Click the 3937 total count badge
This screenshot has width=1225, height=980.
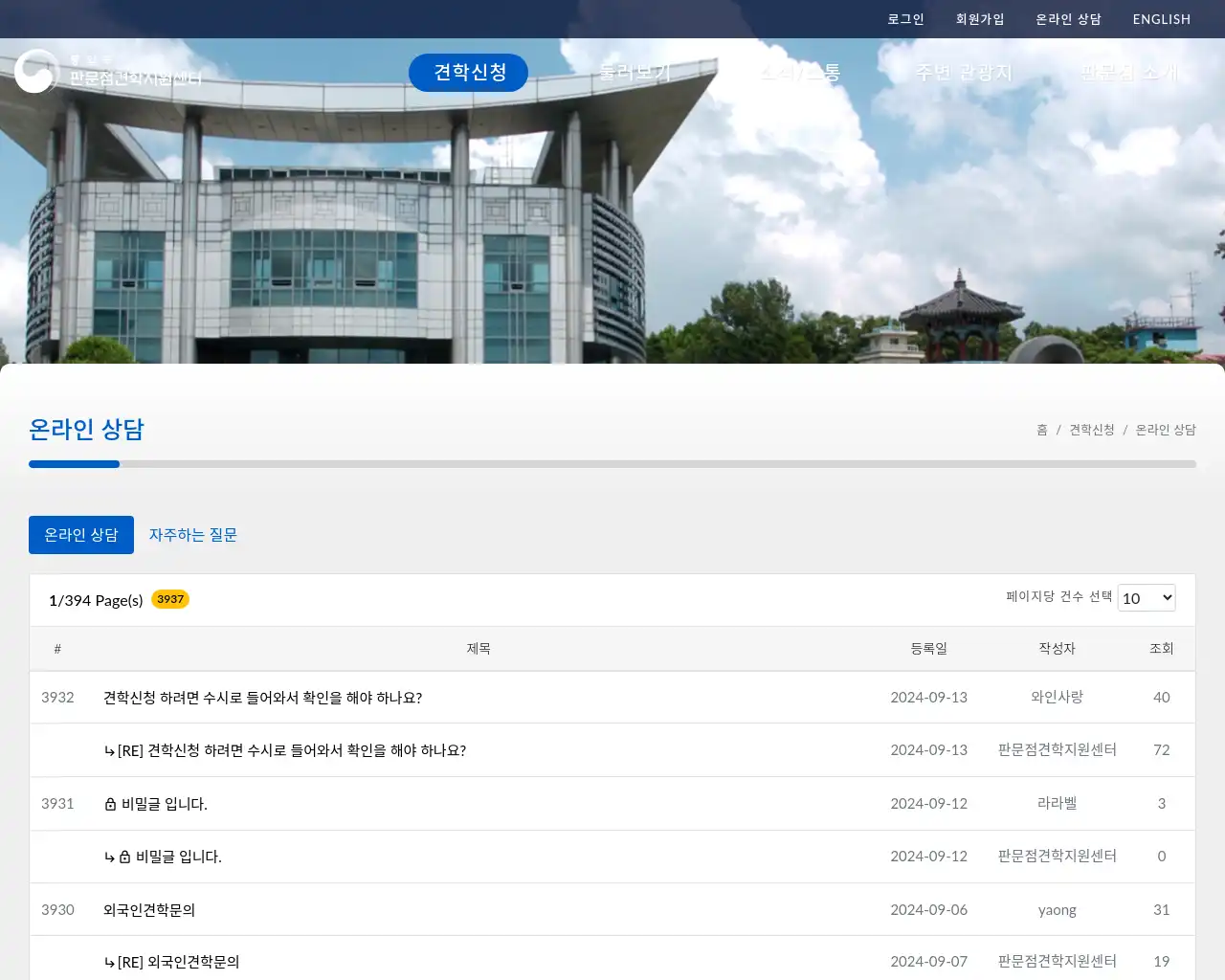(x=170, y=599)
